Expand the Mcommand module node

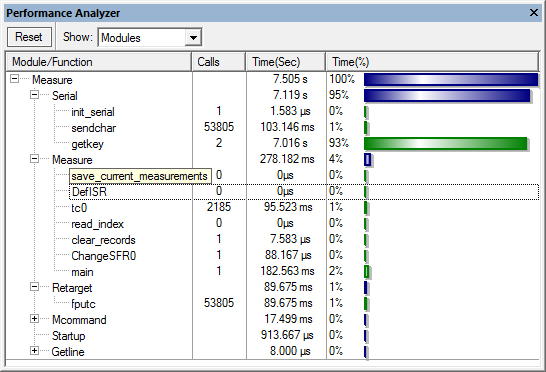(x=34, y=319)
